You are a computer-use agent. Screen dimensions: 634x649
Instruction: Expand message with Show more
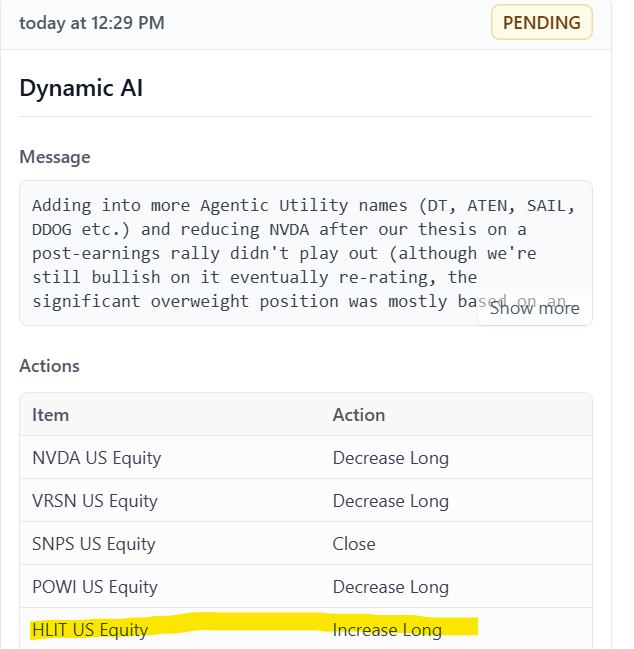point(535,308)
